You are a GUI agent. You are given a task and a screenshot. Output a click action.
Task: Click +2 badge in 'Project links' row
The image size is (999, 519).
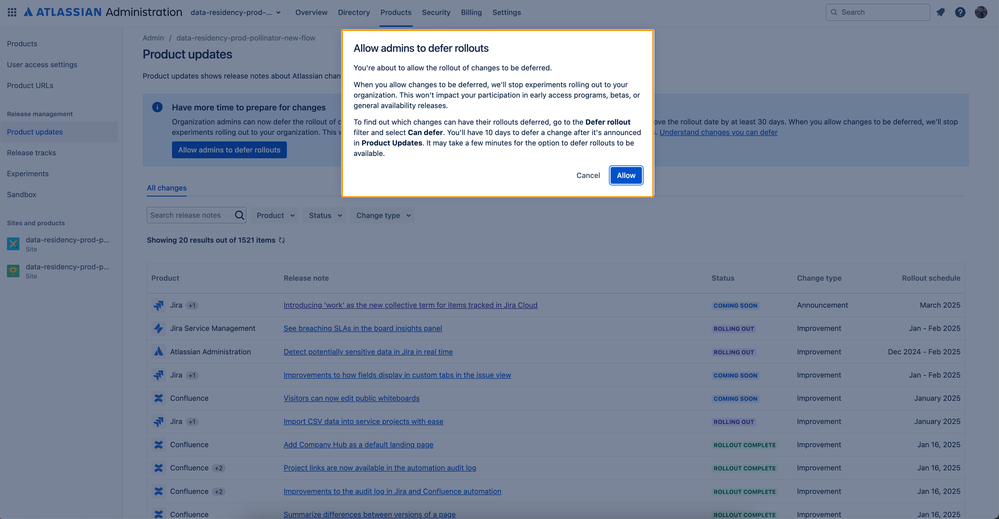(x=219, y=468)
